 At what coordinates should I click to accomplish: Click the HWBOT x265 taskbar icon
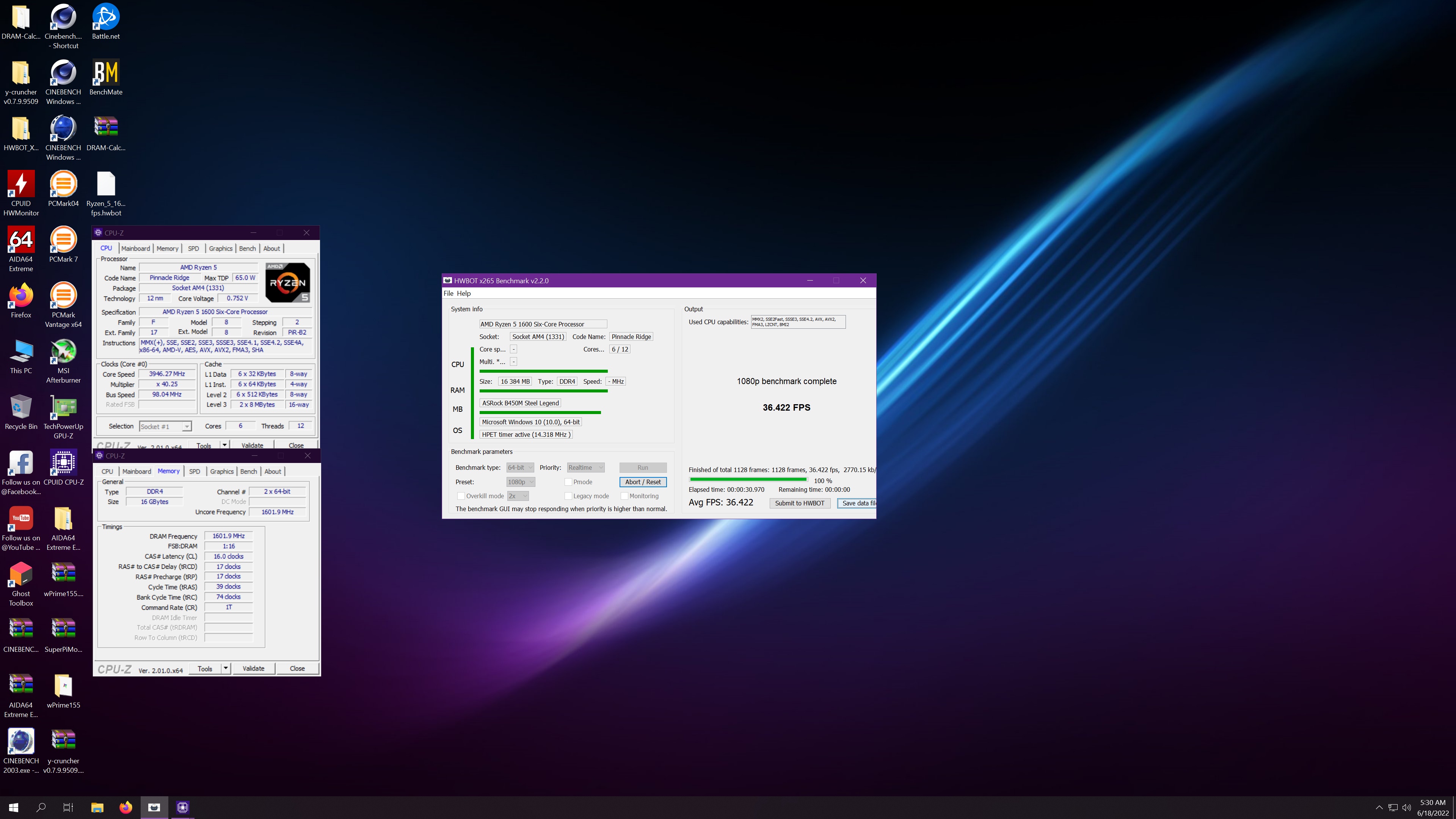click(154, 807)
